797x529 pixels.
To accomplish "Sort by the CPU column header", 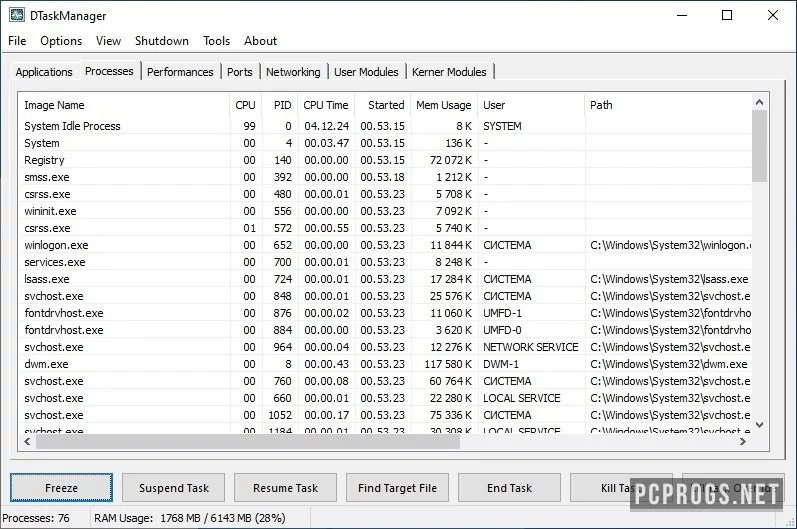I will [246, 105].
